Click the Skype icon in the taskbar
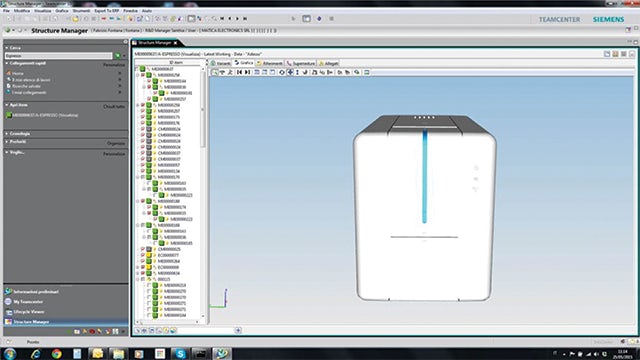The width and height of the screenshot is (640, 360). point(180,353)
